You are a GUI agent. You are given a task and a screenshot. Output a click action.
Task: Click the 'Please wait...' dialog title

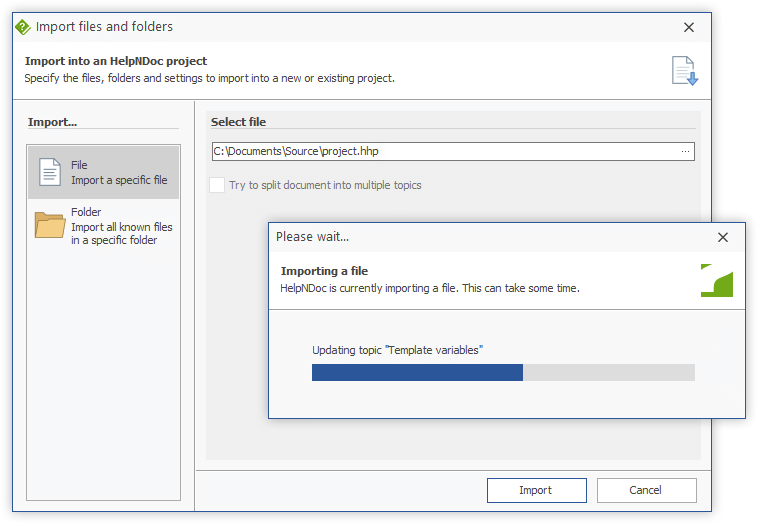click(312, 237)
